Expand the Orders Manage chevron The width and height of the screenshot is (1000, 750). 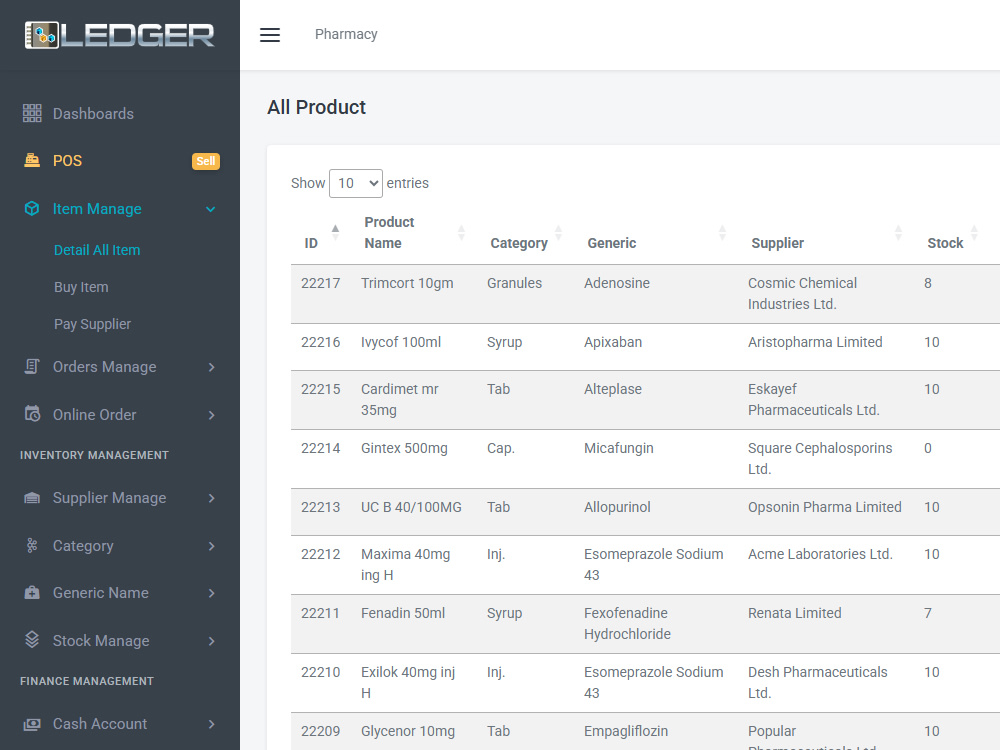coord(211,367)
